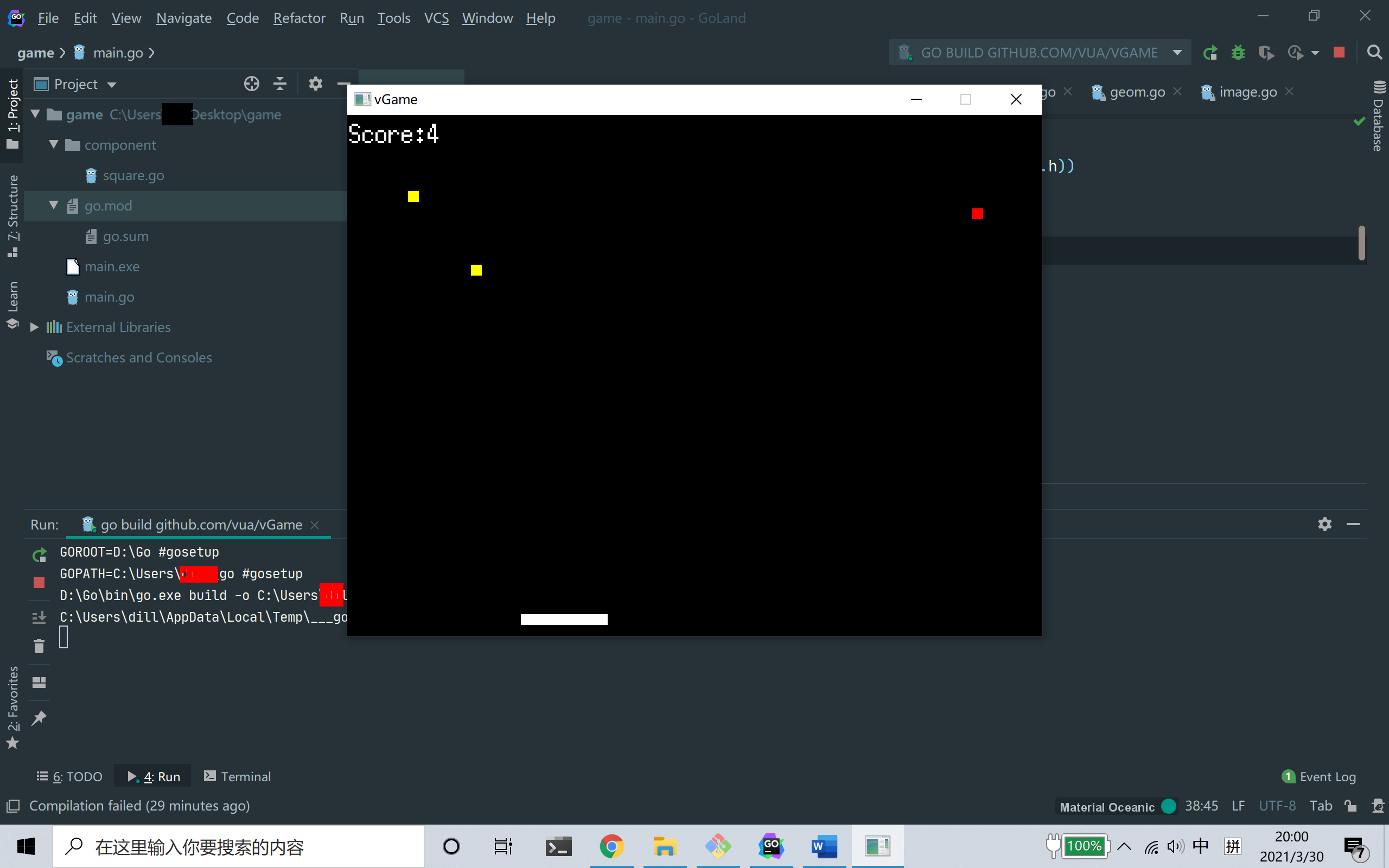Open the Refactor menu
The width and height of the screenshot is (1389, 868).
click(x=299, y=18)
